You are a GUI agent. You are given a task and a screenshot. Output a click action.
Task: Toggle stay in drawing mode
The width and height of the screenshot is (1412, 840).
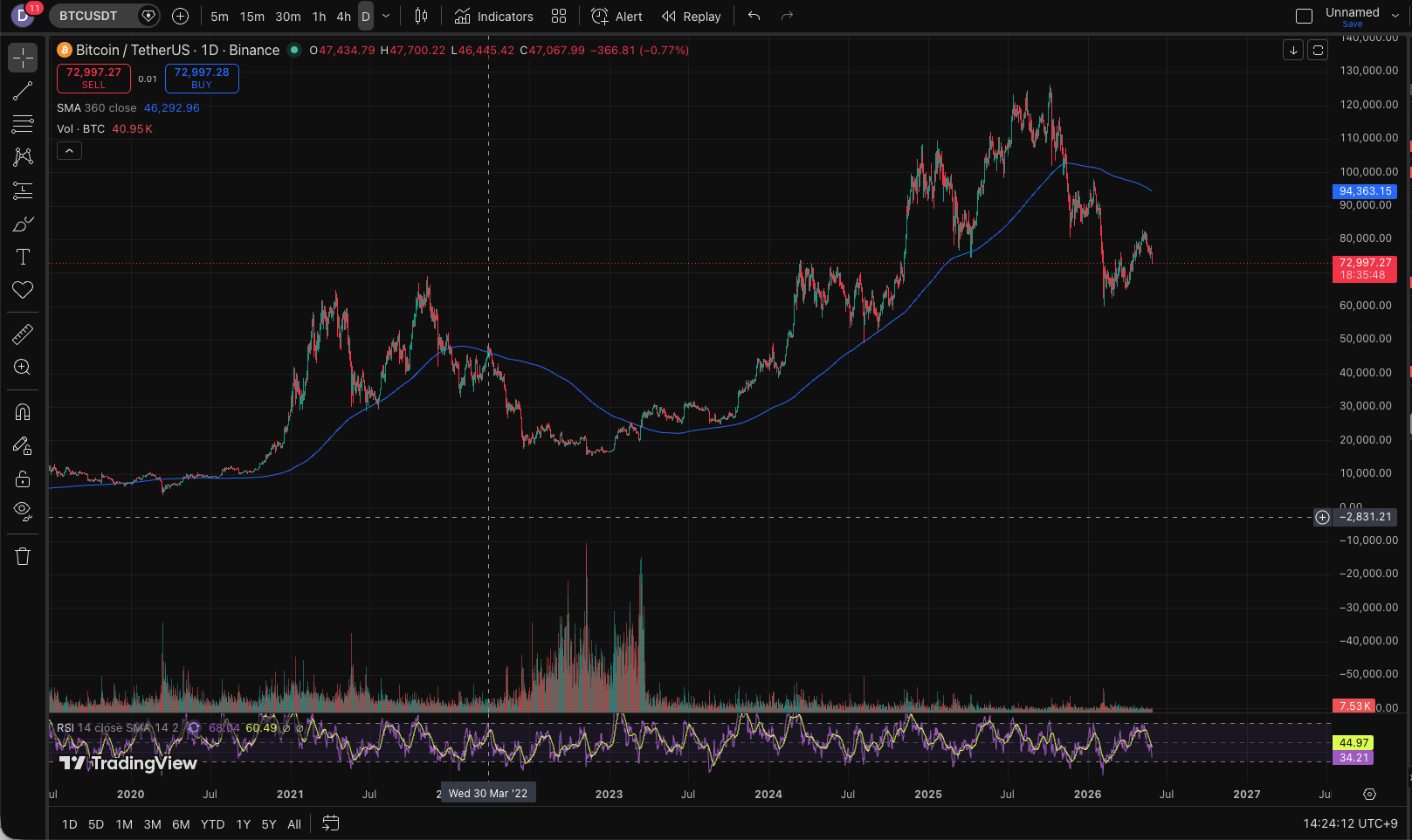pos(23,445)
